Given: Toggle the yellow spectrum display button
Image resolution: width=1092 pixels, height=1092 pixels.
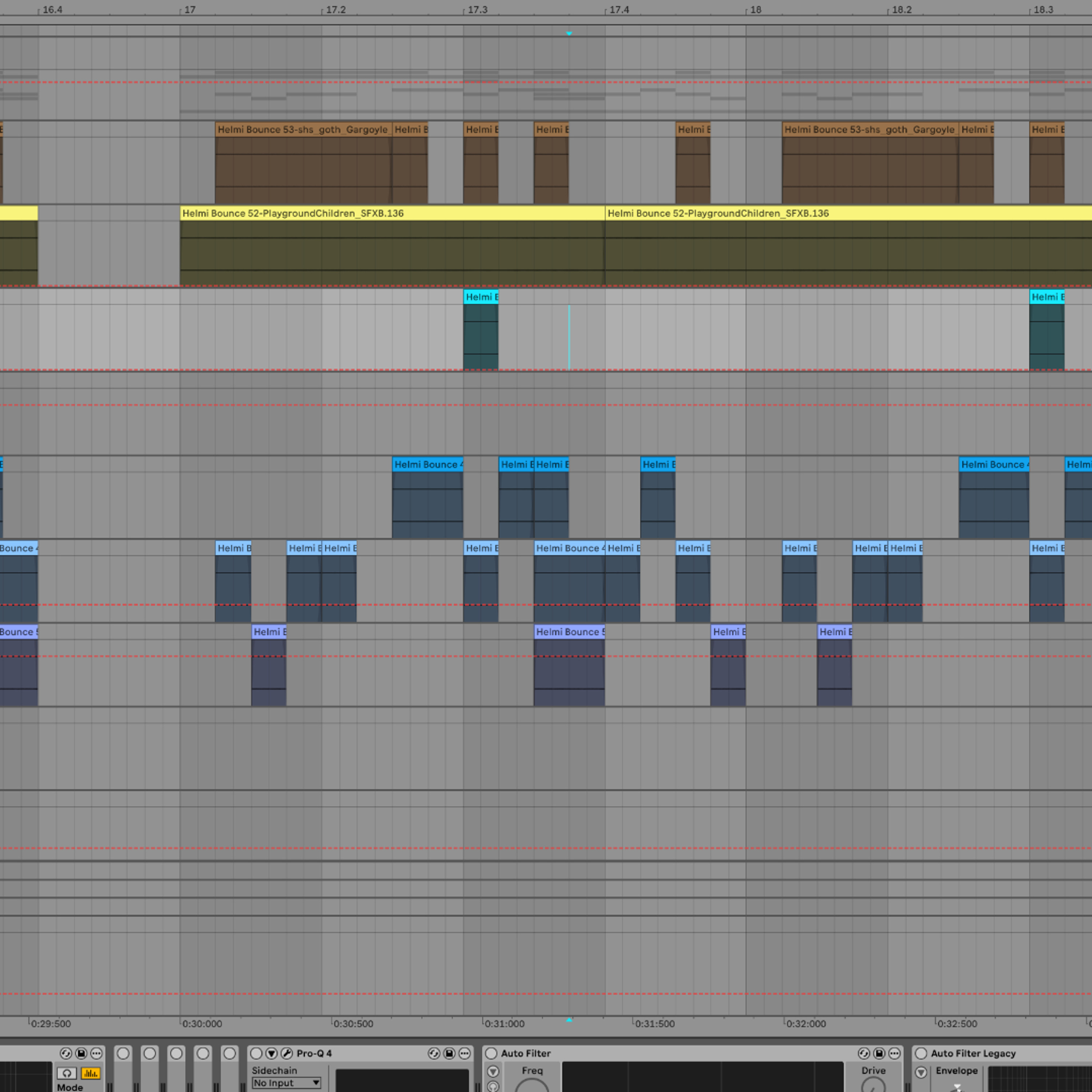Looking at the screenshot, I should tap(91, 1073).
